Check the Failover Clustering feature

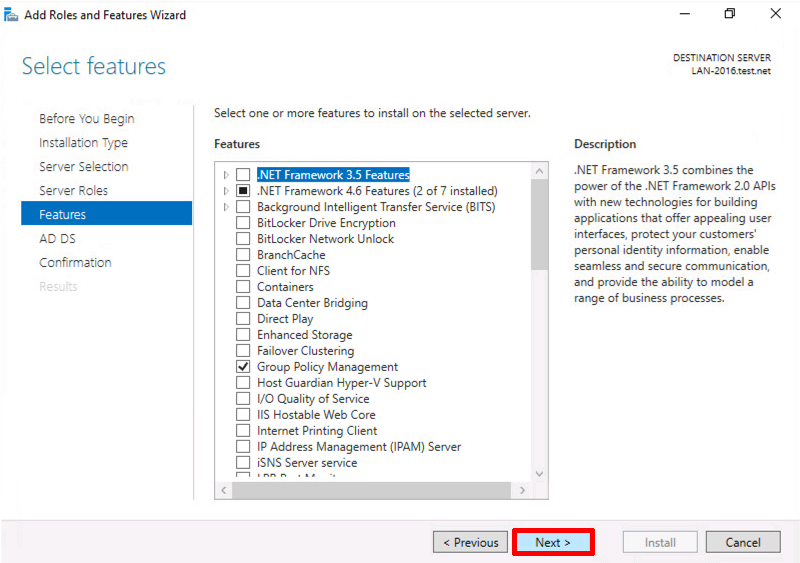243,351
